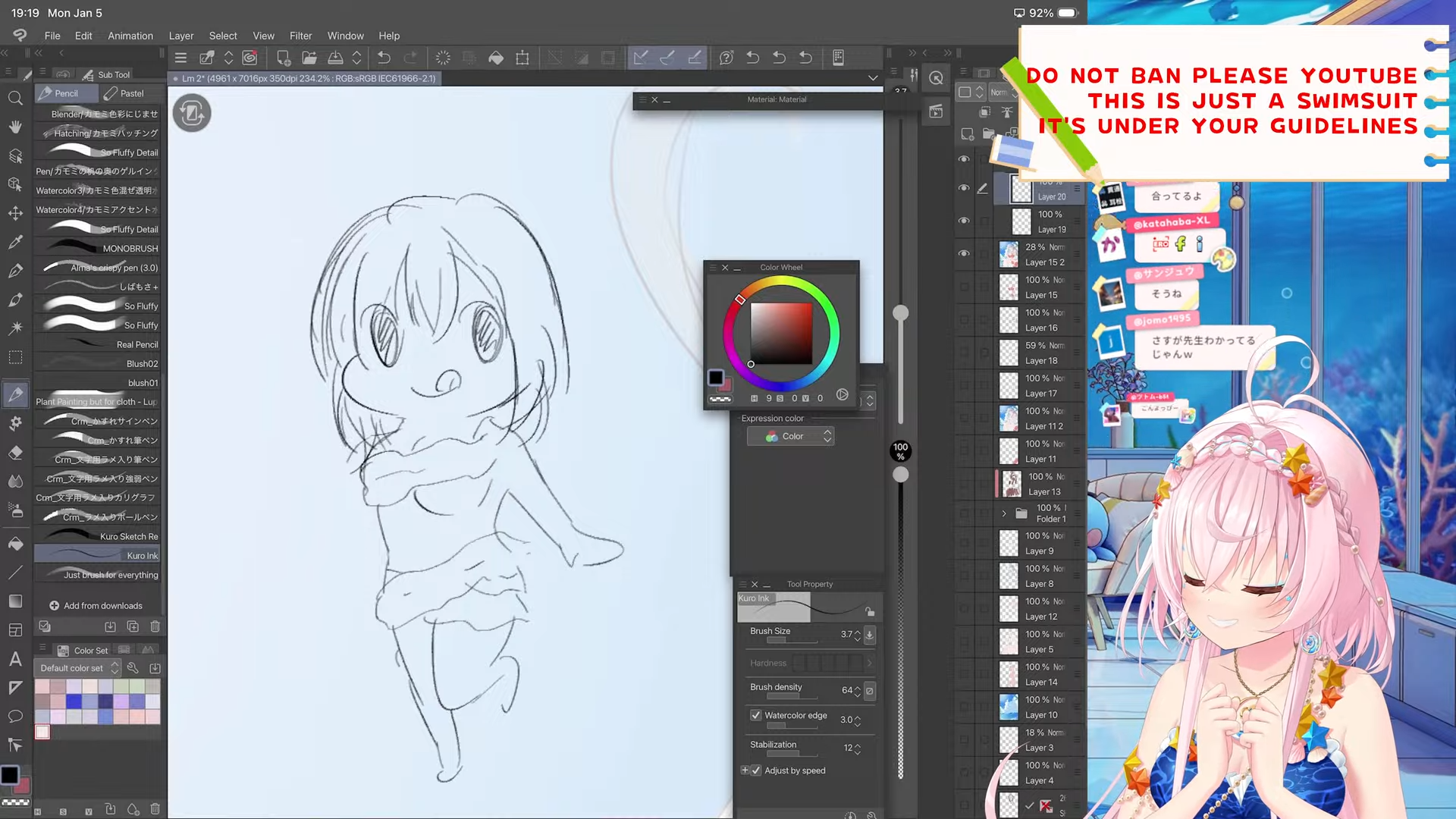Select the Text tool
The image size is (1456, 819).
click(15, 658)
